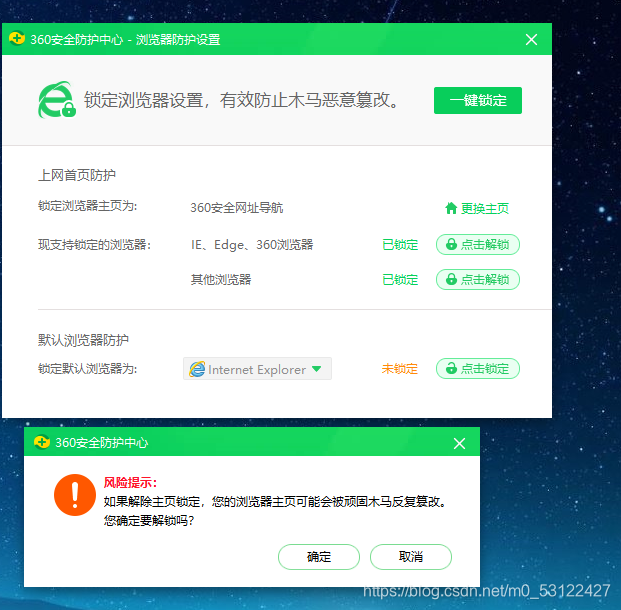Click 确定 in the risk warning dialog
This screenshot has height=610, width=621.
pyautogui.click(x=319, y=557)
